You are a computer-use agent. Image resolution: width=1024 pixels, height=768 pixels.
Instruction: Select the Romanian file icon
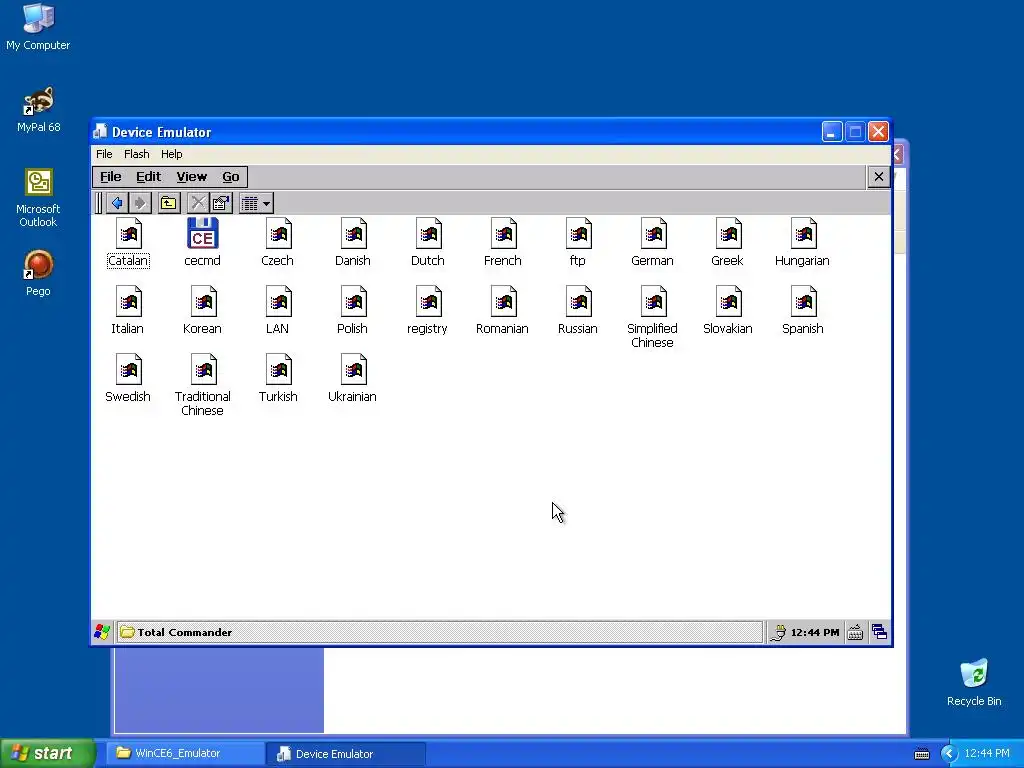pyautogui.click(x=504, y=302)
